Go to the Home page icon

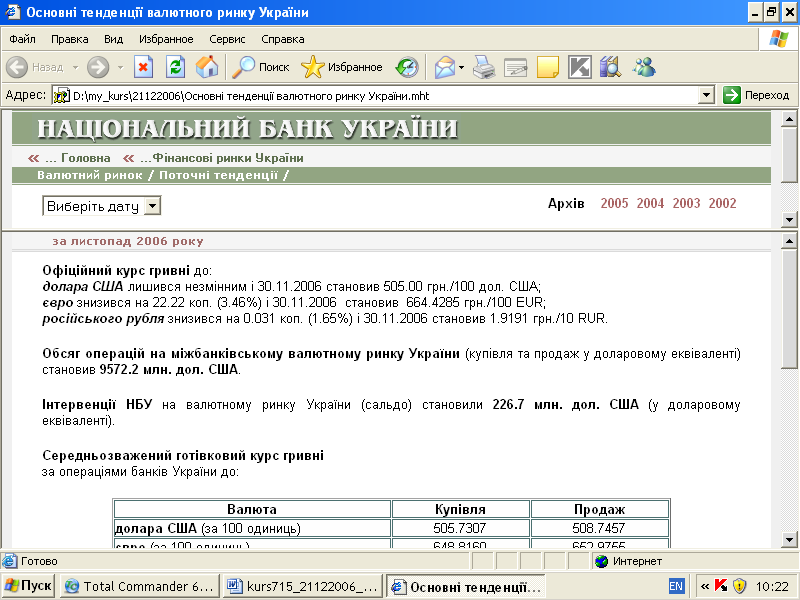click(207, 67)
